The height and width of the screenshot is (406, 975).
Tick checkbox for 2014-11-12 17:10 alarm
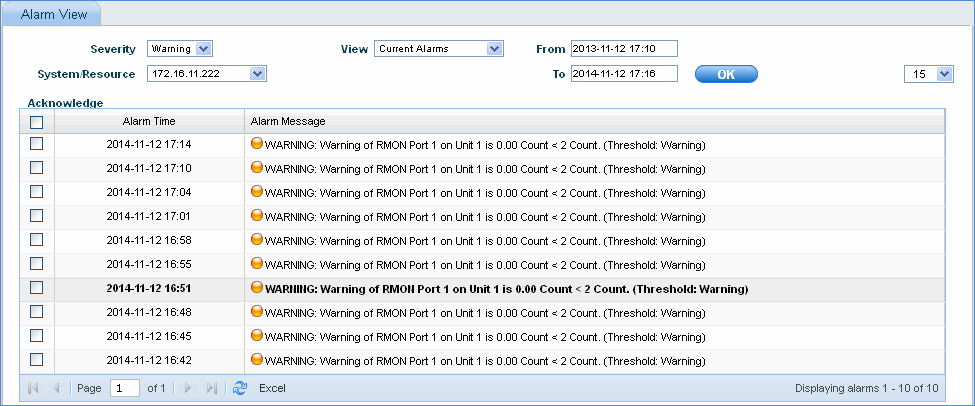[37, 168]
